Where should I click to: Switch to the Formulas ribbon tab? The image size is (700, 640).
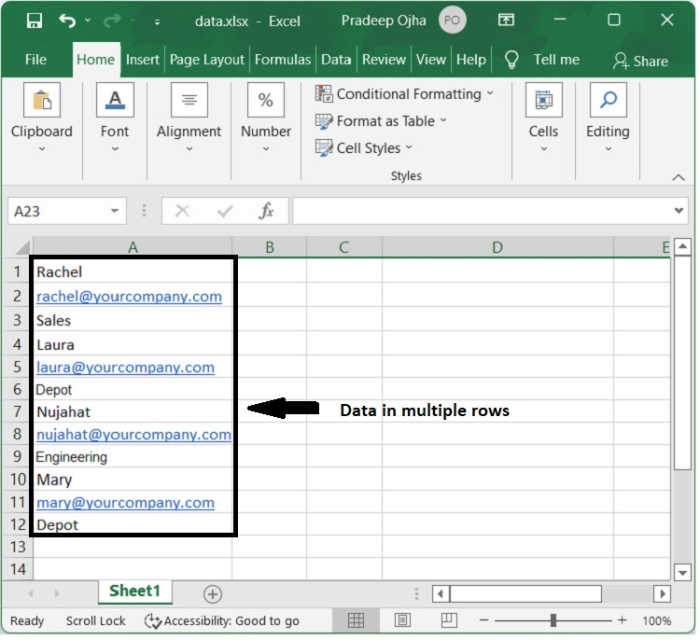283,60
